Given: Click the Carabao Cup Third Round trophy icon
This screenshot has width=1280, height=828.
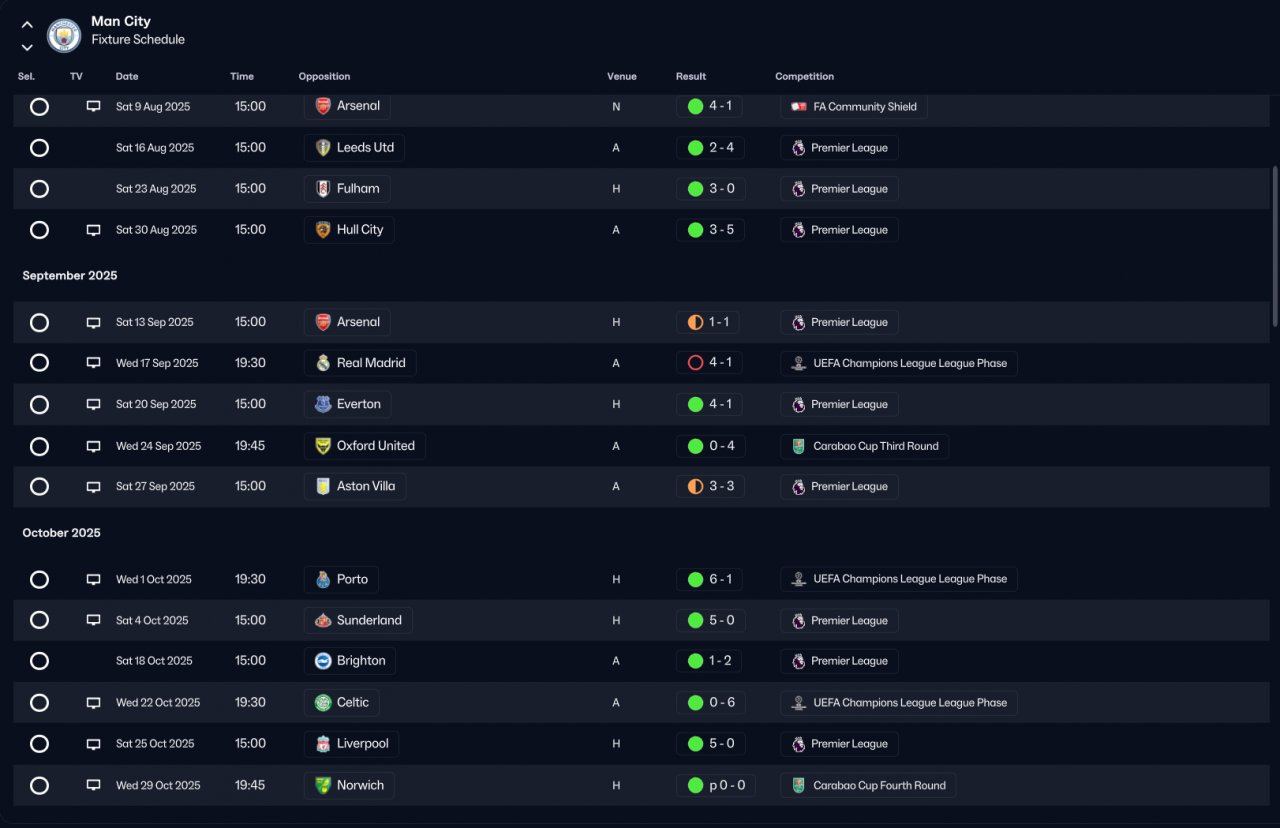Looking at the screenshot, I should 798,446.
